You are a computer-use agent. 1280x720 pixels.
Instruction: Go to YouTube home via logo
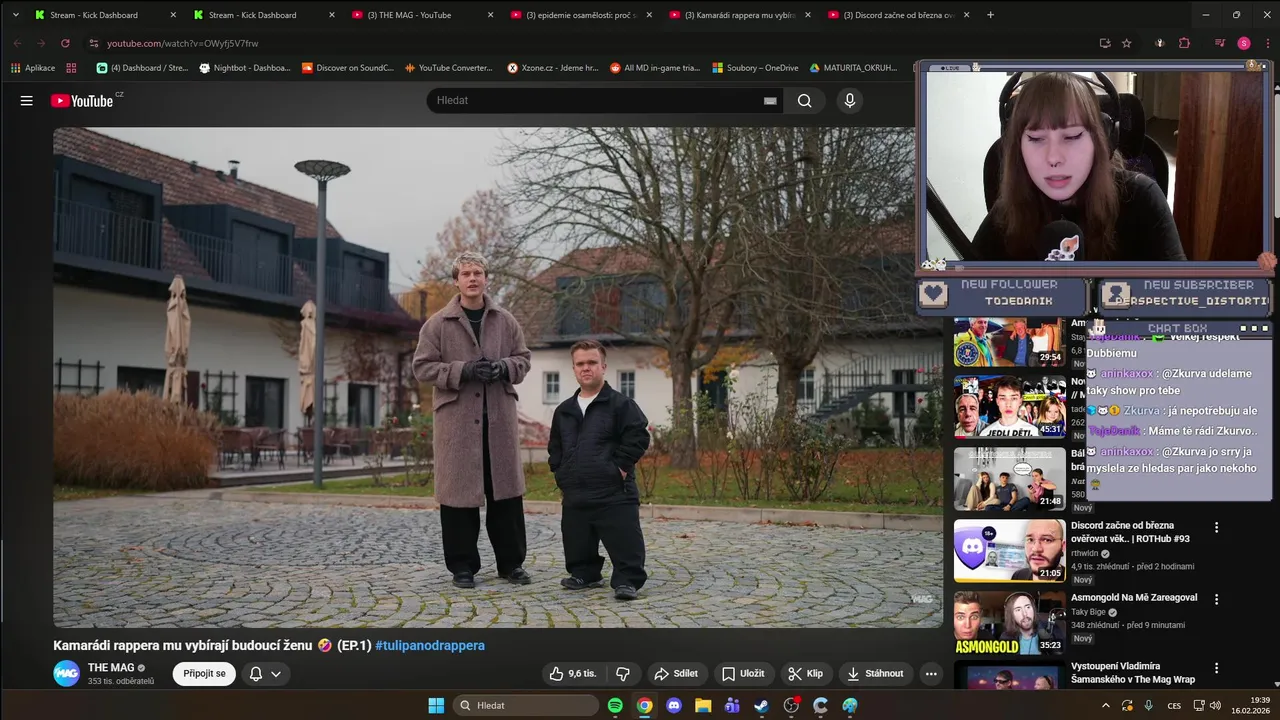pos(82,100)
